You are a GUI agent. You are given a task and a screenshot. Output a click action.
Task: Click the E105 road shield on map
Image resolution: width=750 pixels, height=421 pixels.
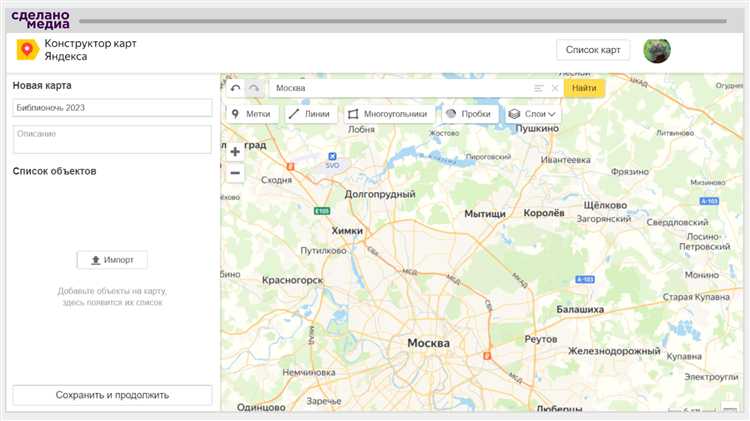point(322,211)
